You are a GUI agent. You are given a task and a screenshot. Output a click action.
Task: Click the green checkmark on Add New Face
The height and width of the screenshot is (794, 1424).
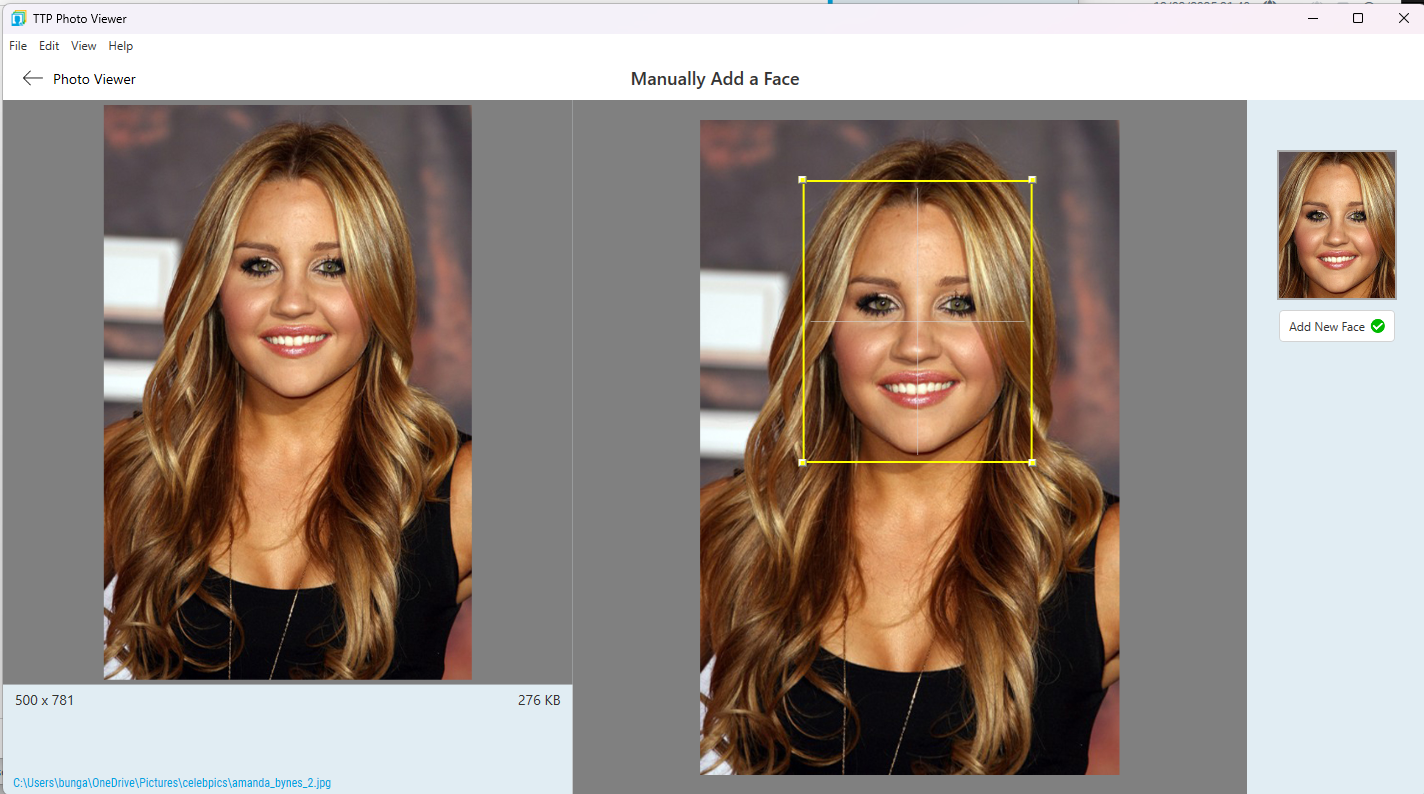pyautogui.click(x=1378, y=326)
